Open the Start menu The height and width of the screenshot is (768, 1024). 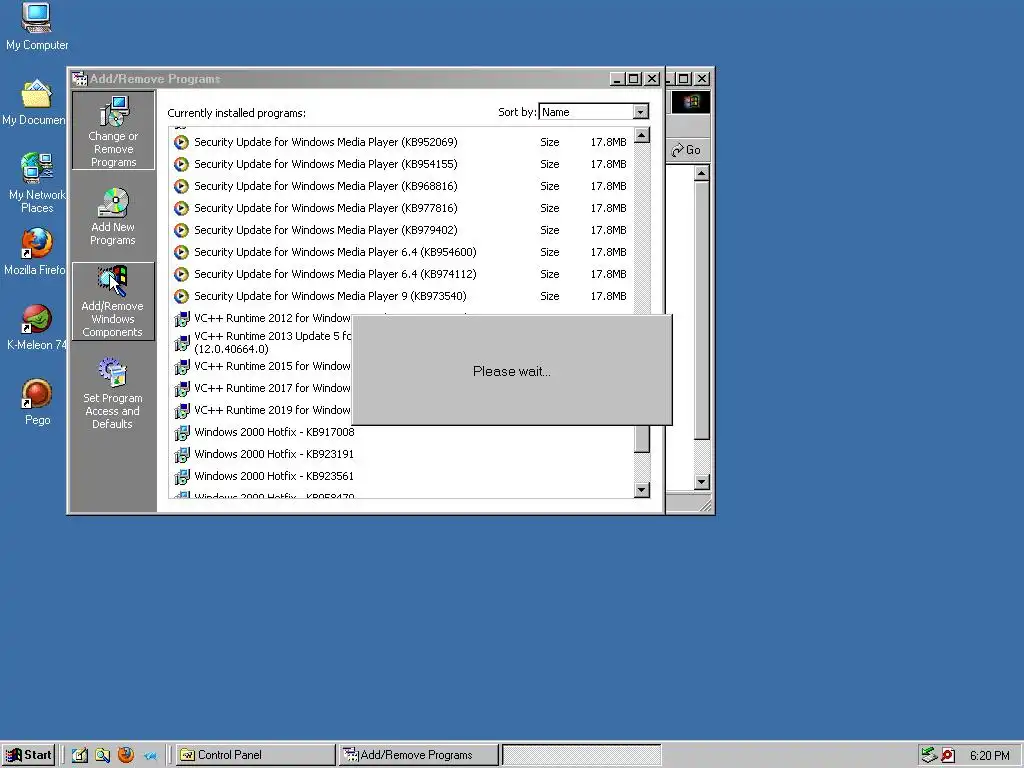pyautogui.click(x=28, y=755)
